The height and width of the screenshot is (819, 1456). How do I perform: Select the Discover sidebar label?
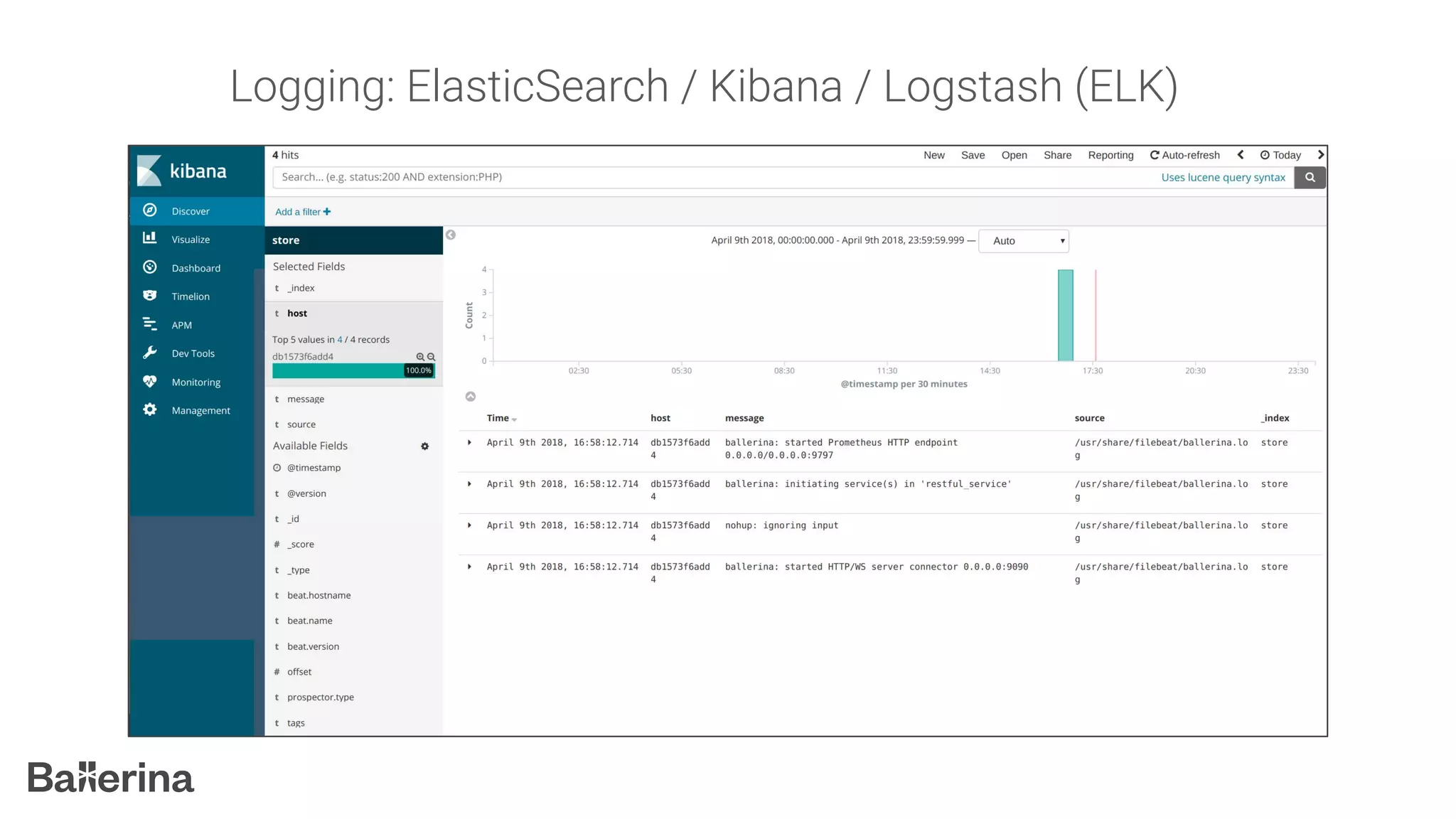click(x=191, y=211)
